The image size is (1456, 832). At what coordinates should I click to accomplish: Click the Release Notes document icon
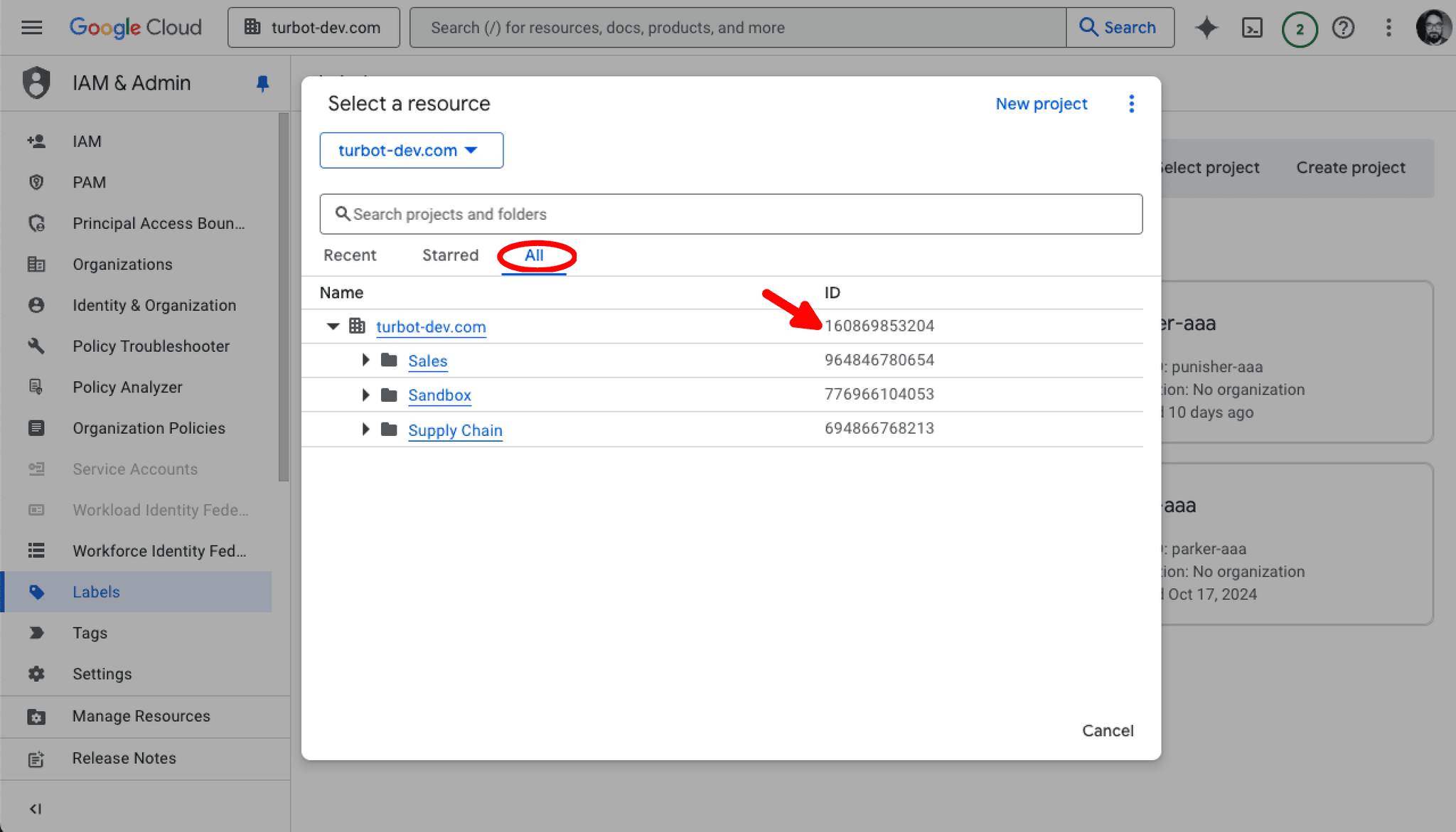36,759
